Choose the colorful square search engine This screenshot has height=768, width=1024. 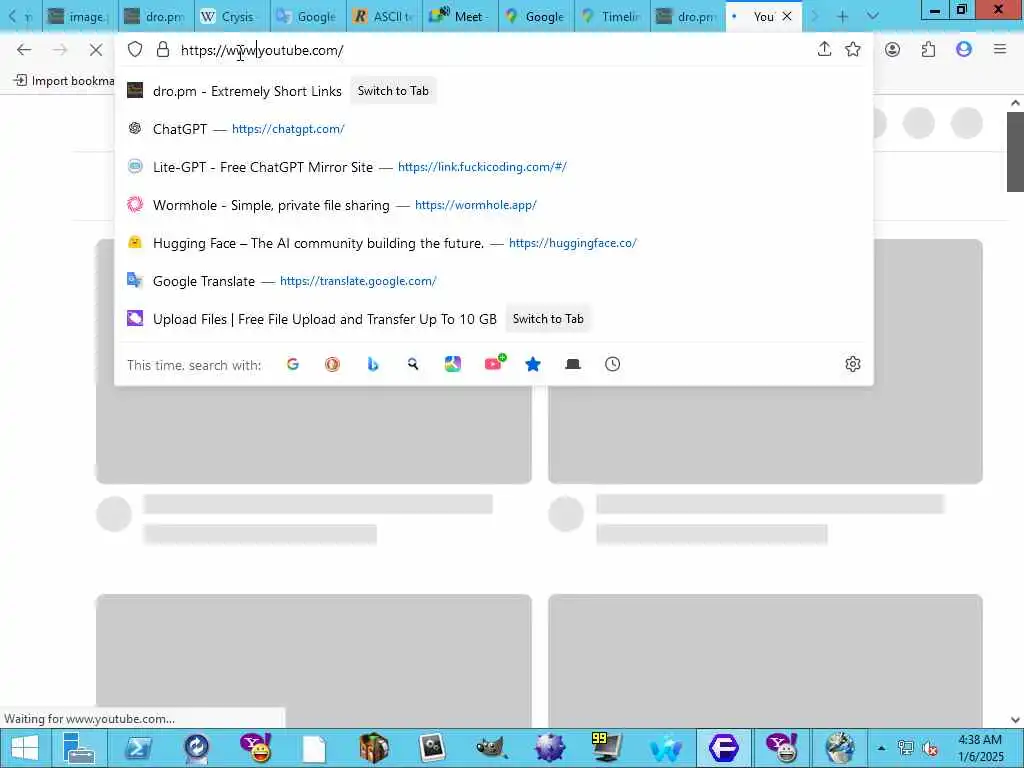tap(453, 364)
